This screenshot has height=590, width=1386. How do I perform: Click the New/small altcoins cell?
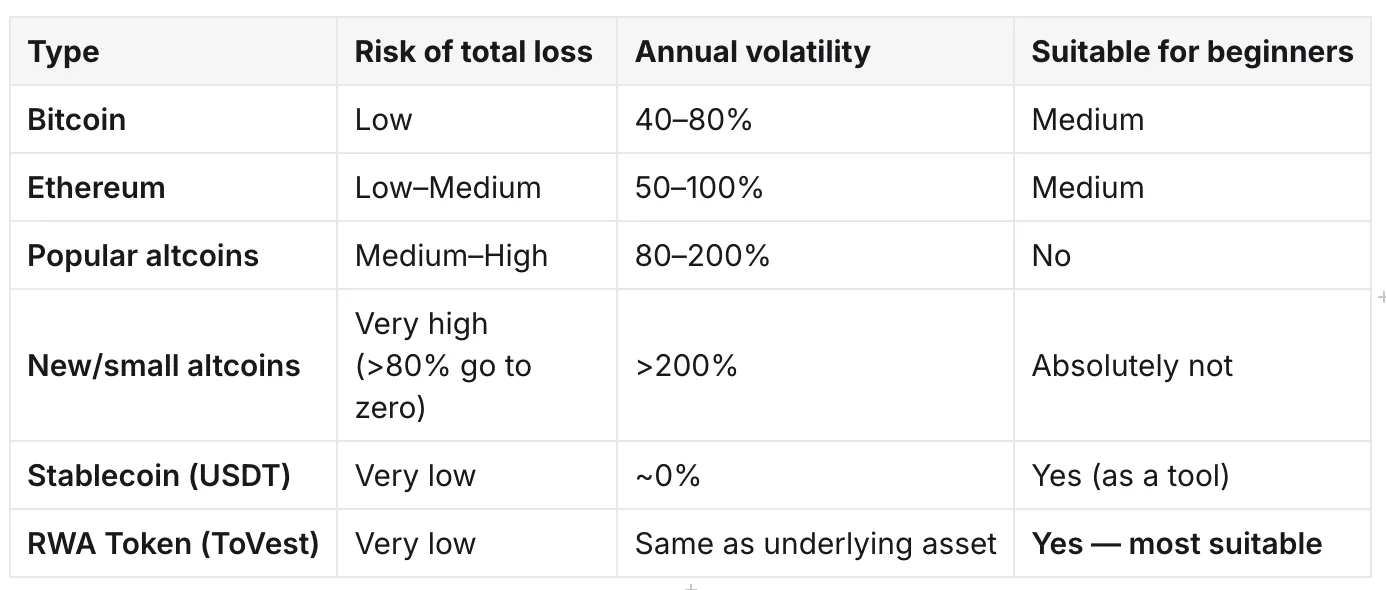pyautogui.click(x=173, y=365)
